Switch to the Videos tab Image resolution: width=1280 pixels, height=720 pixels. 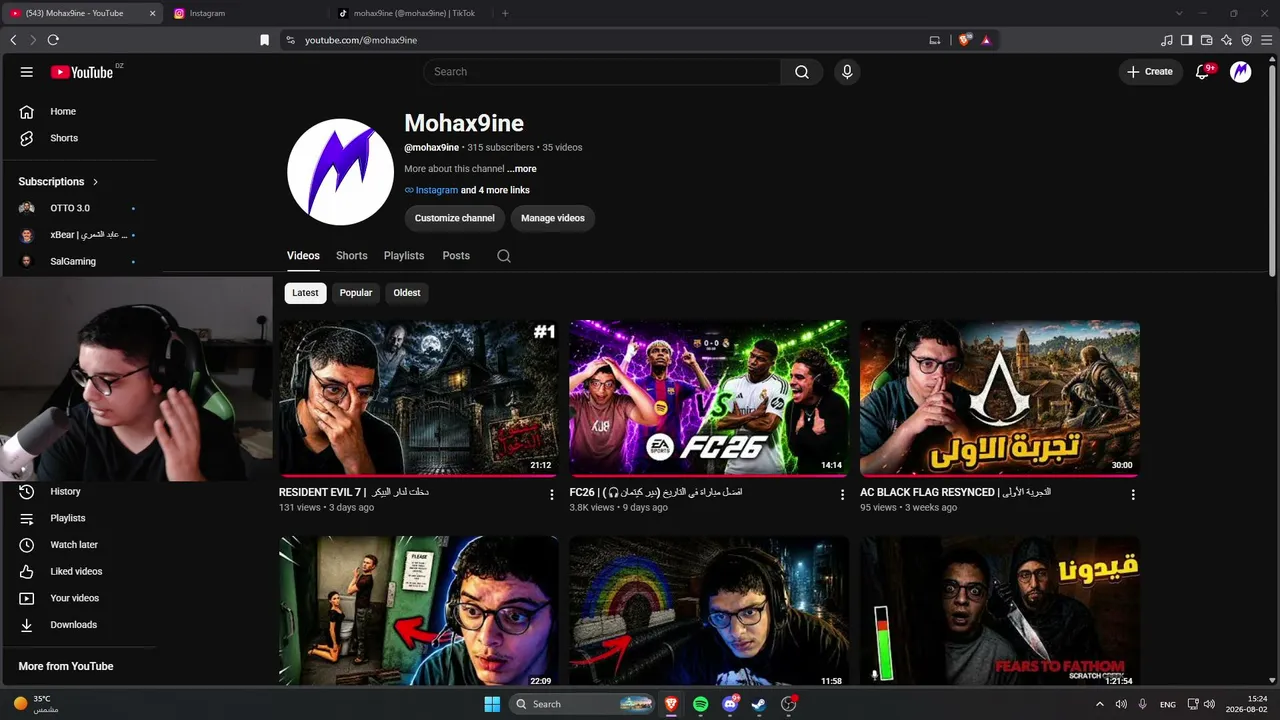pyautogui.click(x=303, y=256)
